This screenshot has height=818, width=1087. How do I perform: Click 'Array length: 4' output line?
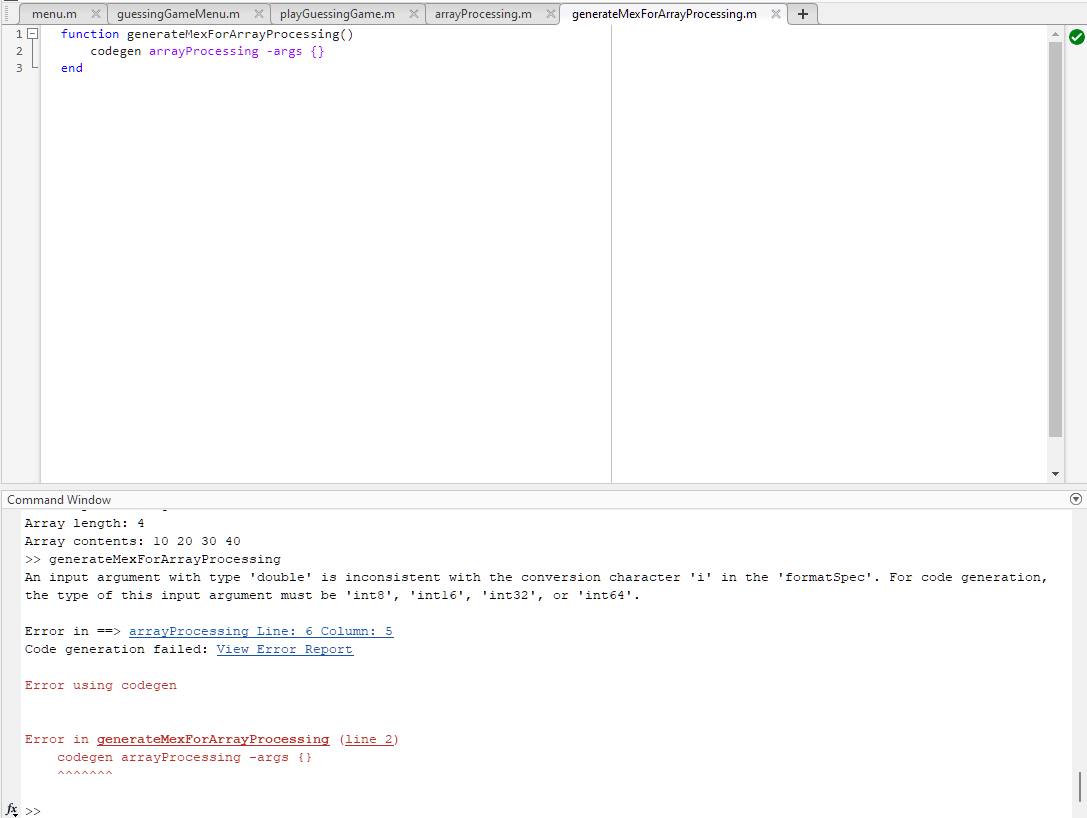point(85,523)
